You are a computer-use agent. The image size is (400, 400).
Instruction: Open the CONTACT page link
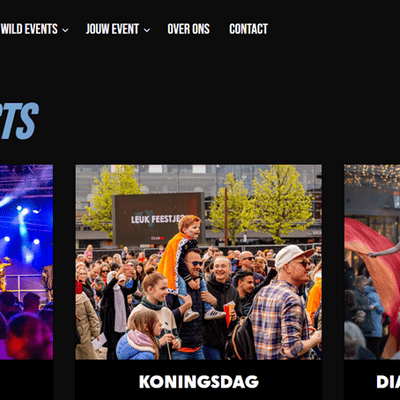point(249,29)
